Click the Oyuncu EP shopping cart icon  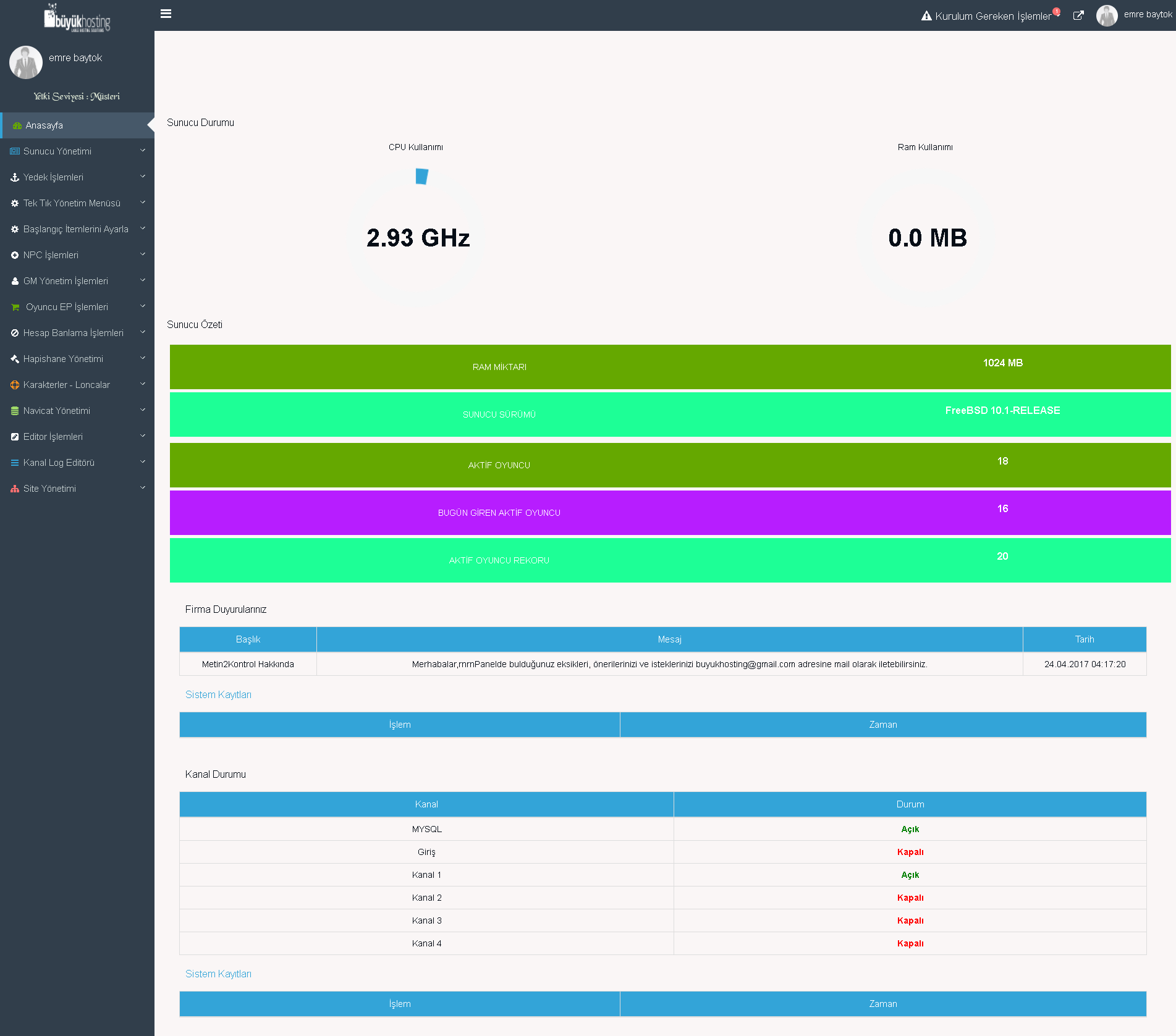(15, 307)
